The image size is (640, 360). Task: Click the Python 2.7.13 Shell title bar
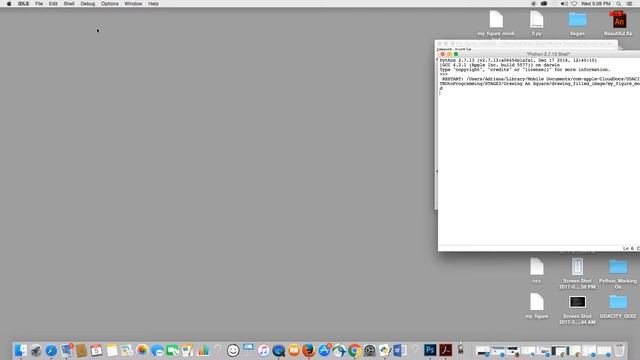pos(548,54)
